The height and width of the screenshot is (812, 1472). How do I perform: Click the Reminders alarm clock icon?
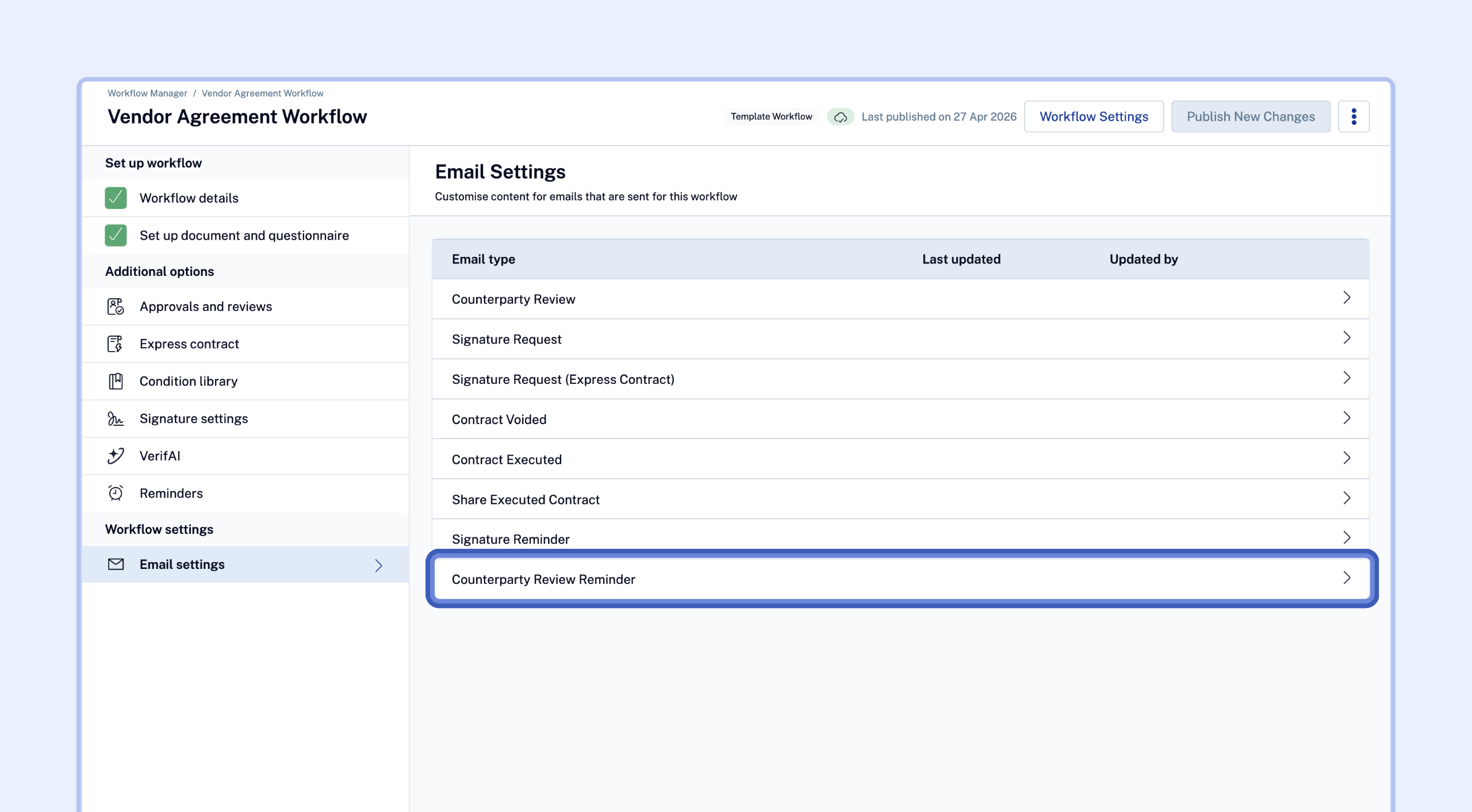[116, 493]
